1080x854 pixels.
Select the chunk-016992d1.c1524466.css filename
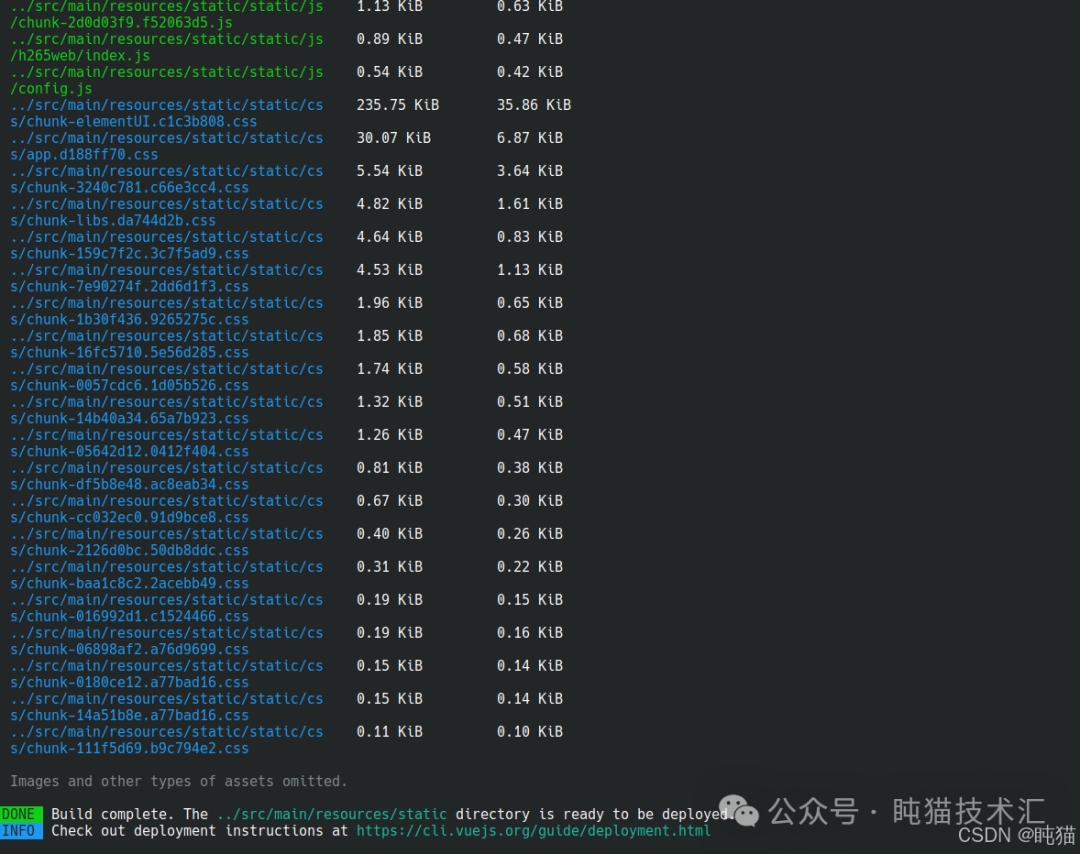coord(137,616)
